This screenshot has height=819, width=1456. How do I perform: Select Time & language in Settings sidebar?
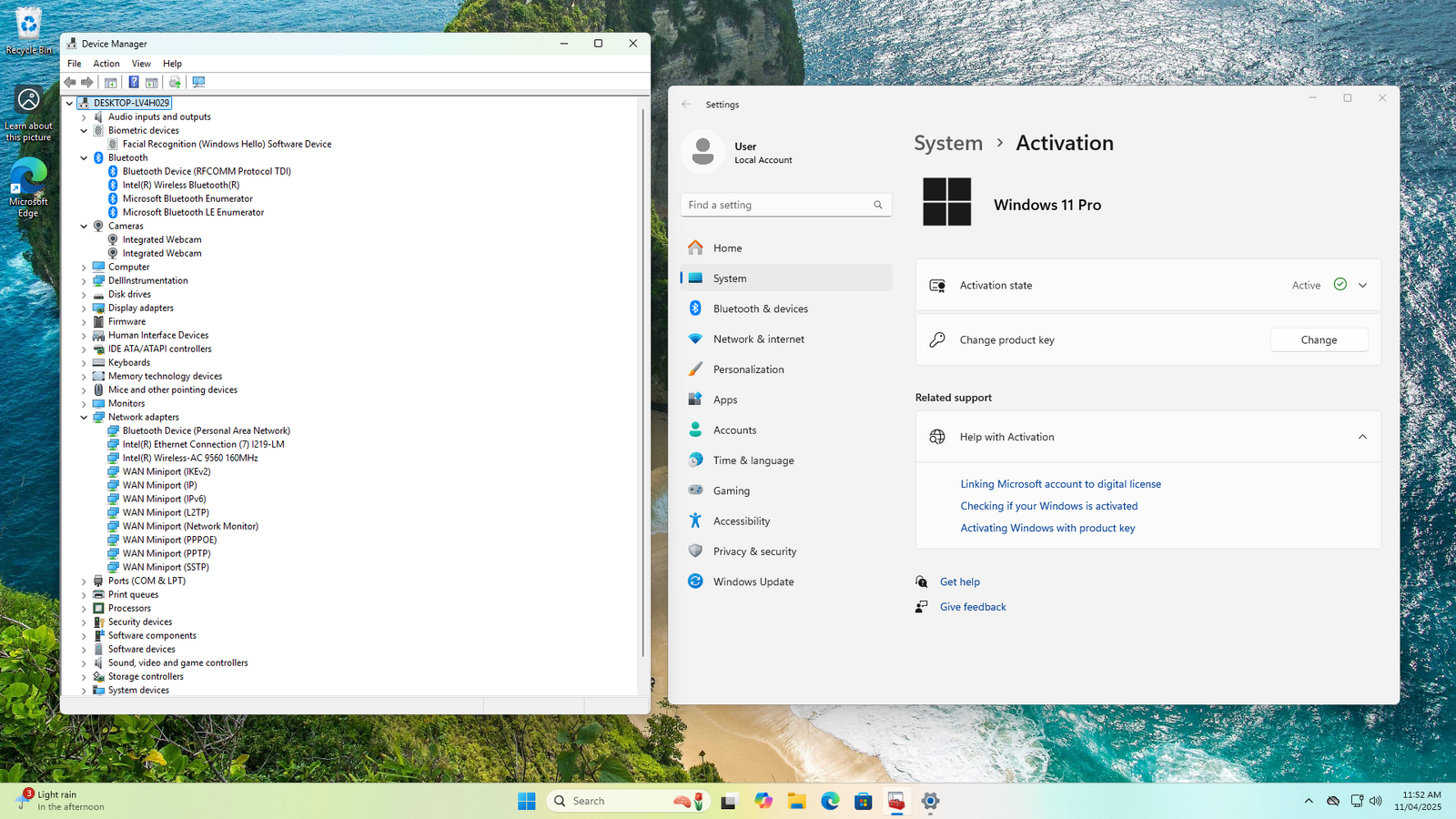click(x=786, y=460)
